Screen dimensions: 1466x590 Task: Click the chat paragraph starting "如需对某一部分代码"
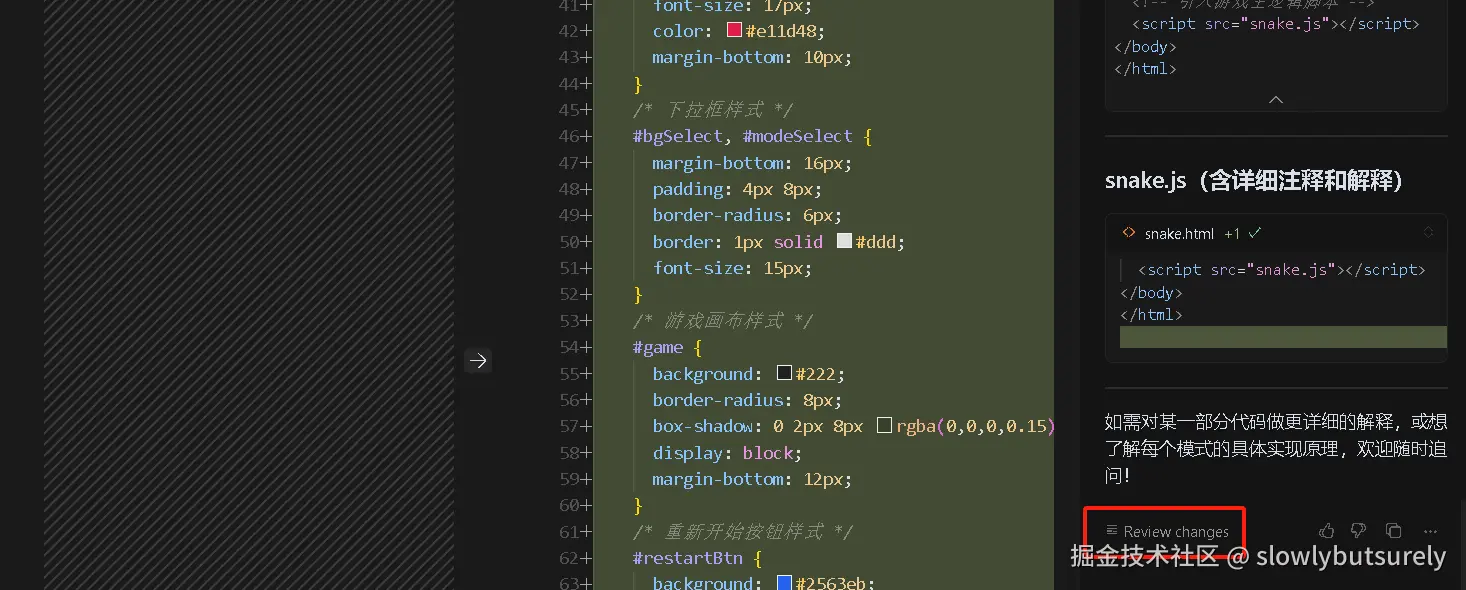tap(1276, 449)
